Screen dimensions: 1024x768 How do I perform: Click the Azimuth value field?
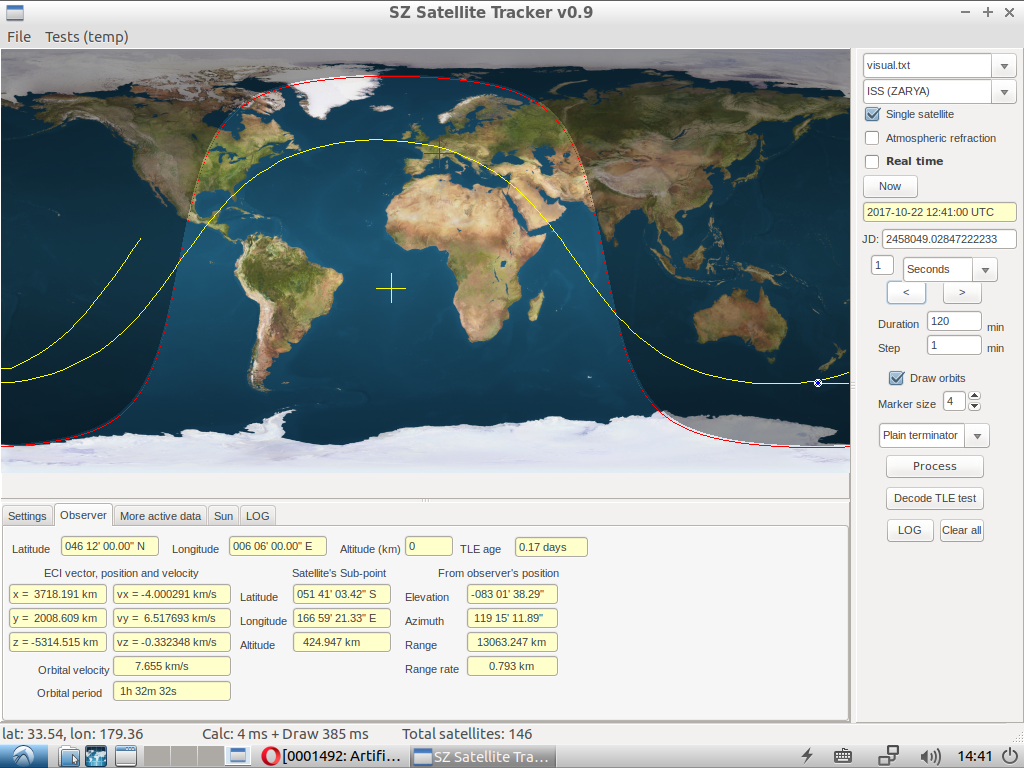click(512, 618)
